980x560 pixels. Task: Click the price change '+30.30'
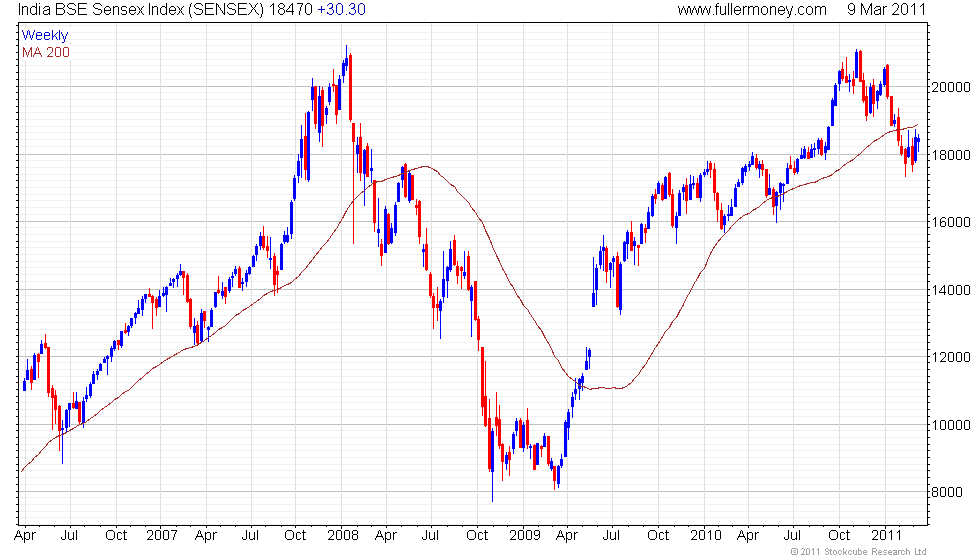click(x=341, y=10)
